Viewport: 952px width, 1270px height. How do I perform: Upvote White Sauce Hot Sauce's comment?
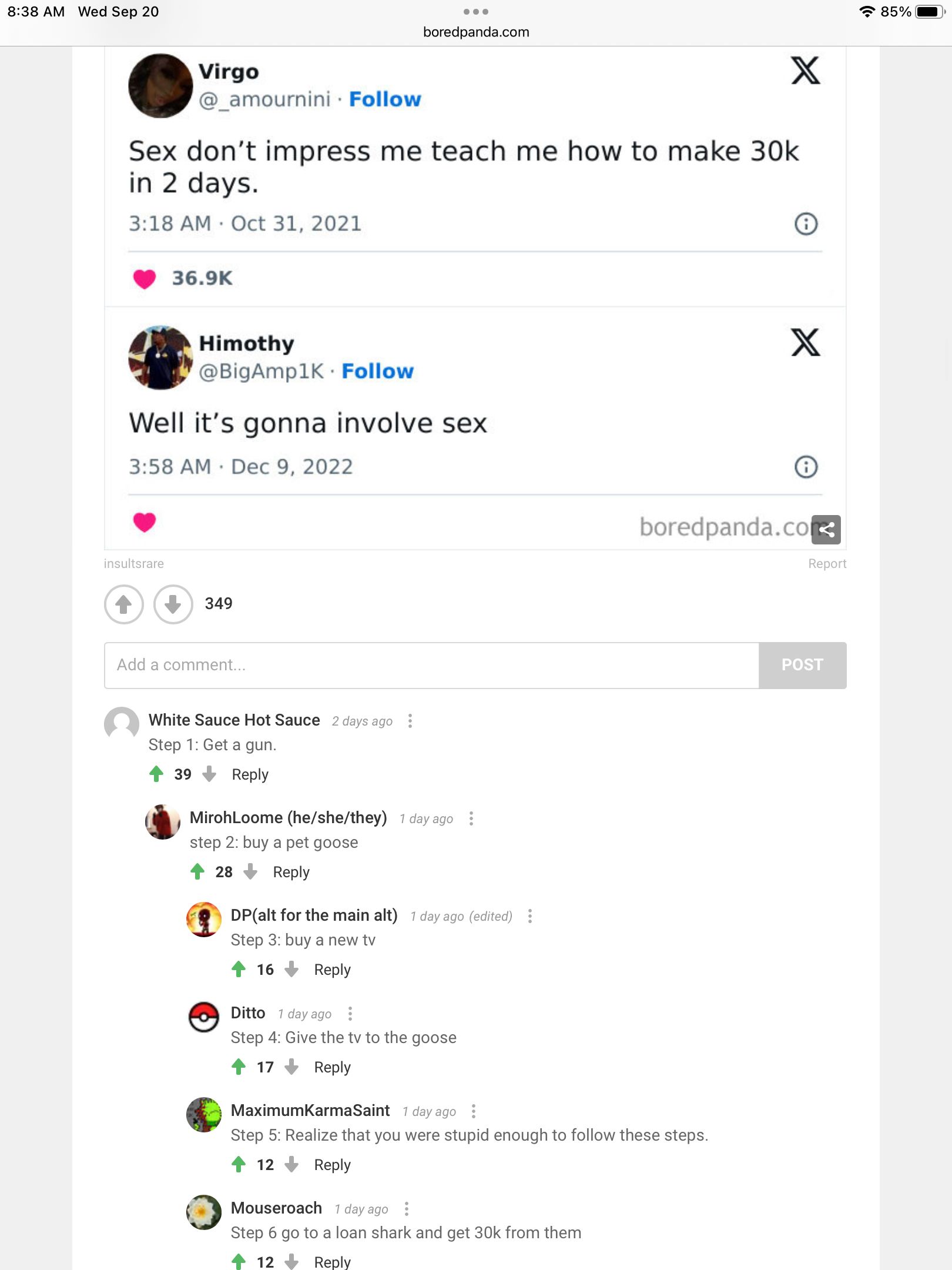point(156,774)
